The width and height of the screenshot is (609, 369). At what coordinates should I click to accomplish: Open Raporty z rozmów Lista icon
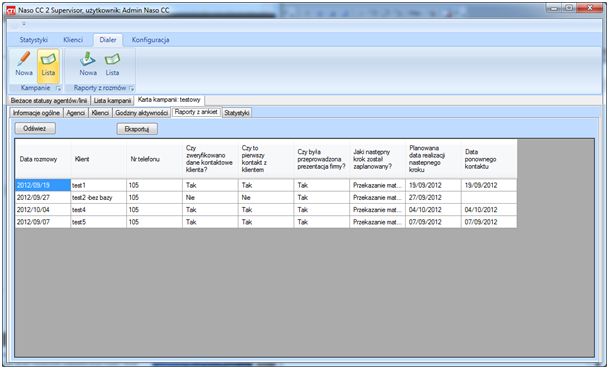[x=112, y=64]
